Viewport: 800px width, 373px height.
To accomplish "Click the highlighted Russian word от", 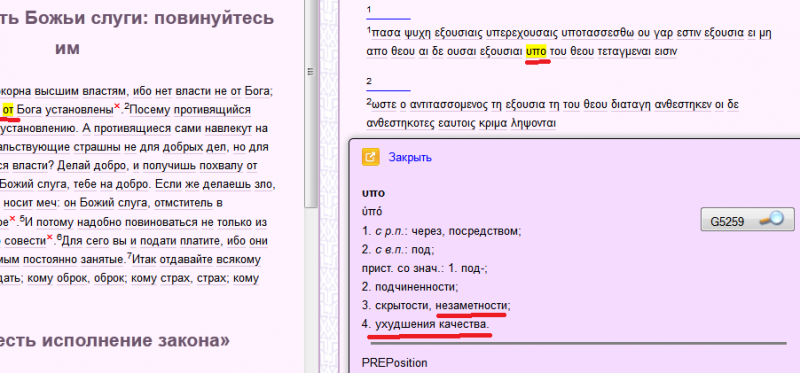I will point(8,109).
